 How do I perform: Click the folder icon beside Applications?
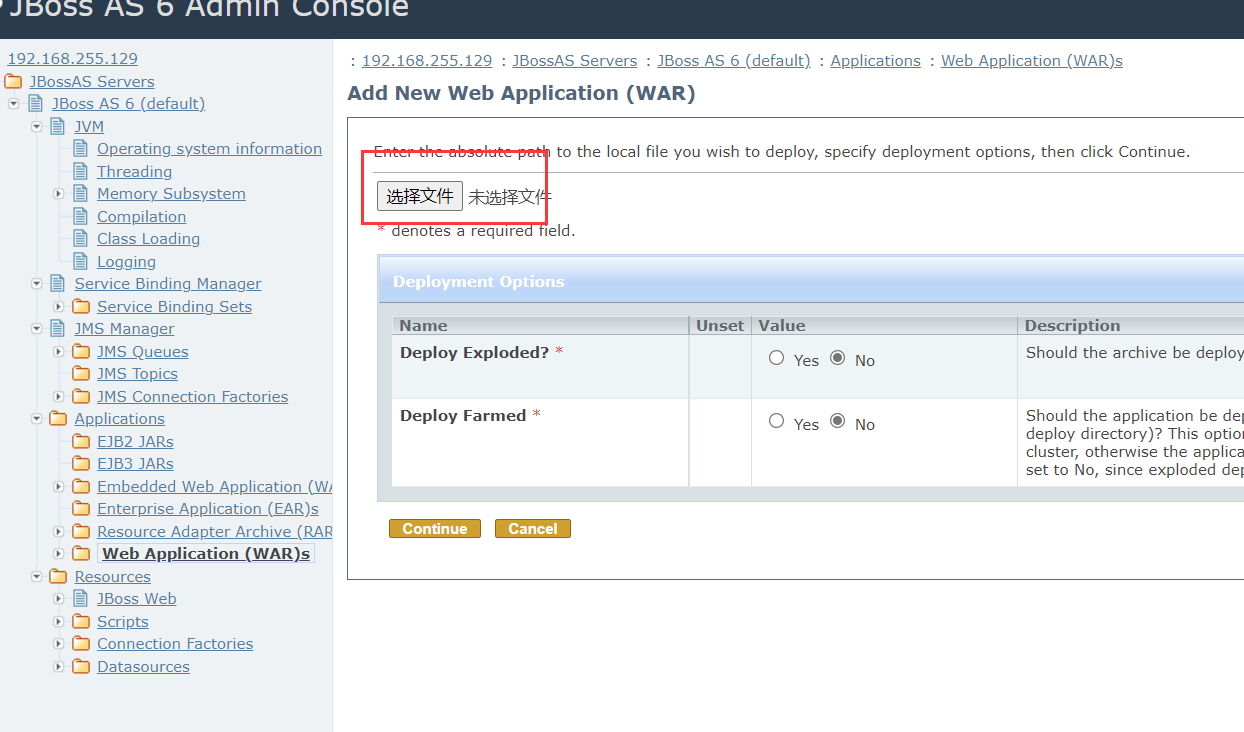[x=58, y=418]
